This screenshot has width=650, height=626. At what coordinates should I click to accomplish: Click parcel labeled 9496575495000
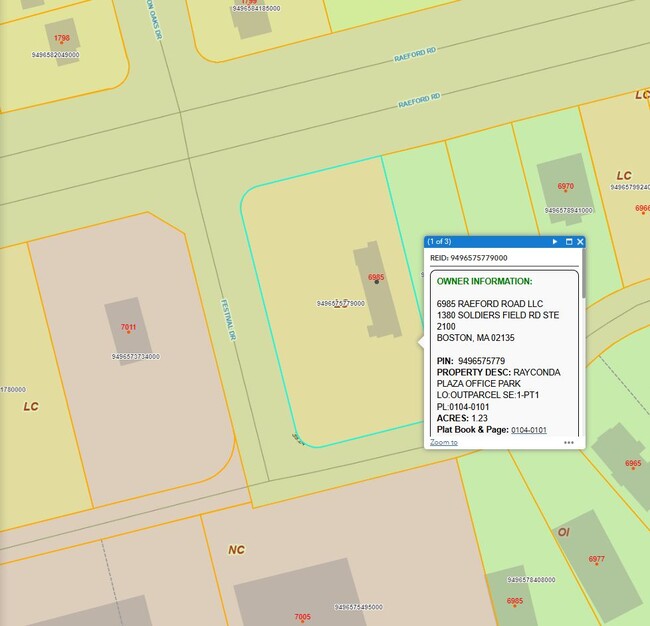[x=358, y=607]
